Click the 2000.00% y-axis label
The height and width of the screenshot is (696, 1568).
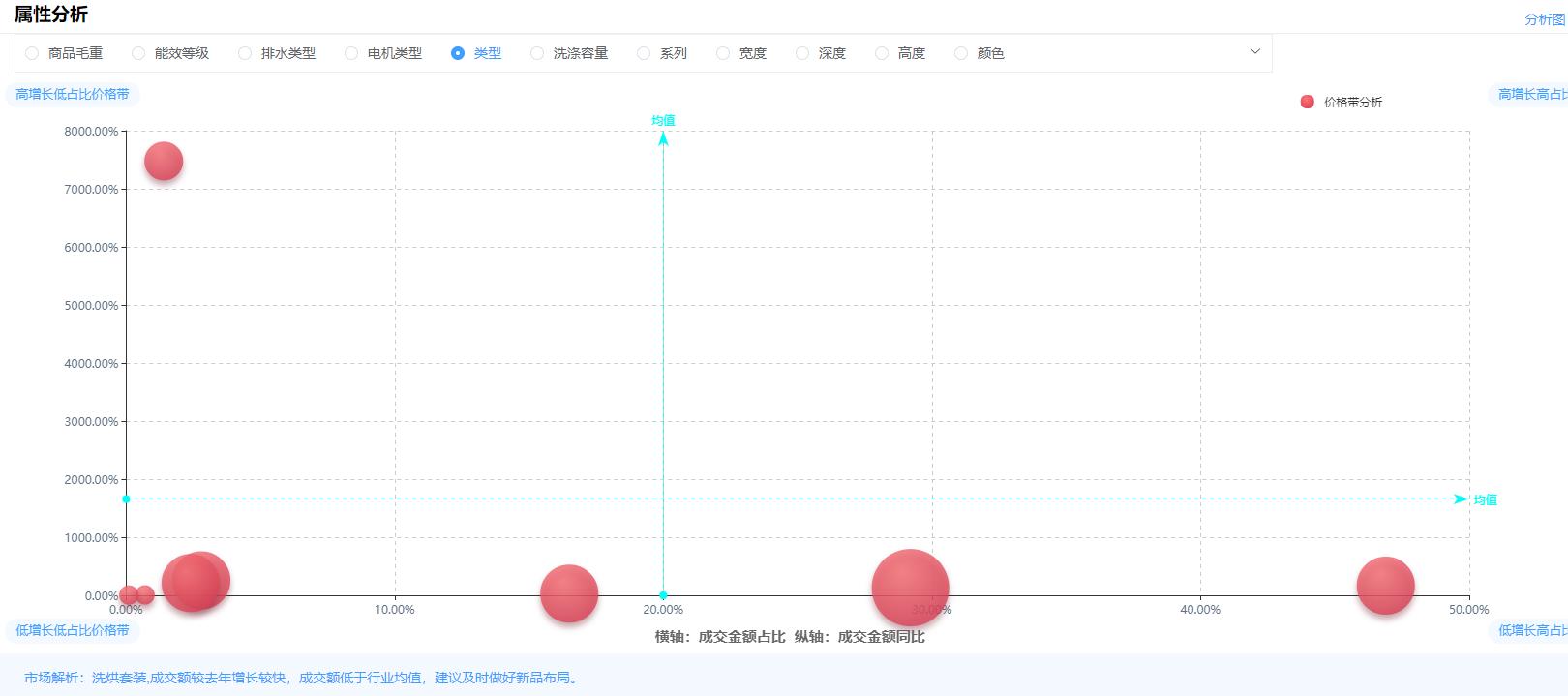tap(91, 479)
